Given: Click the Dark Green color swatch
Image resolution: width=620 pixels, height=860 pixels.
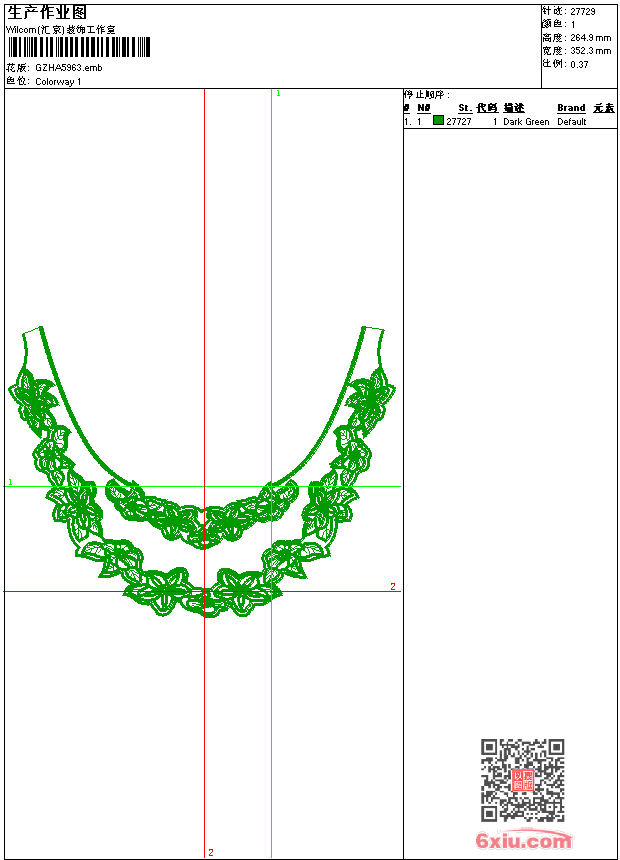Looking at the screenshot, I should coord(438,120).
